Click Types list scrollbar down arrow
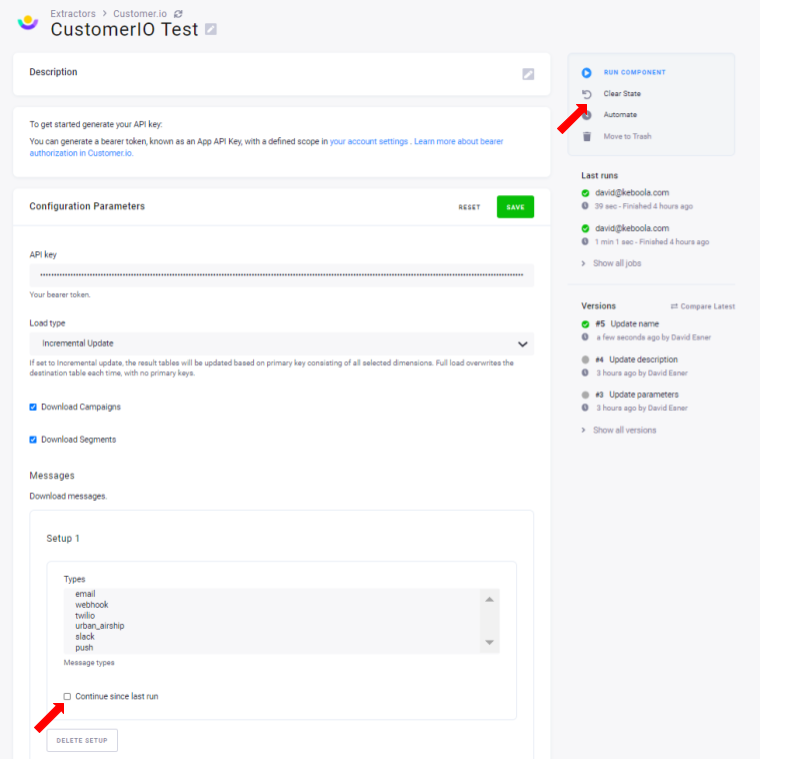This screenshot has height=759, width=810. (x=489, y=642)
